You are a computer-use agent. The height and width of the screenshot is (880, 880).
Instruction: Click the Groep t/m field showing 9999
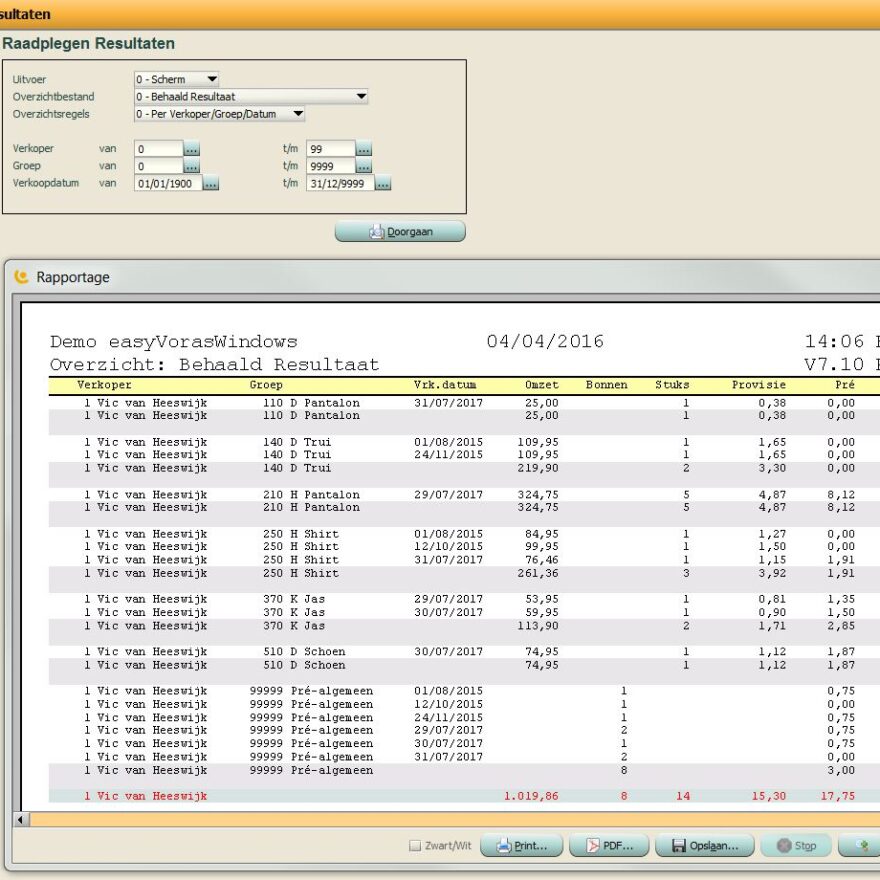(331, 166)
